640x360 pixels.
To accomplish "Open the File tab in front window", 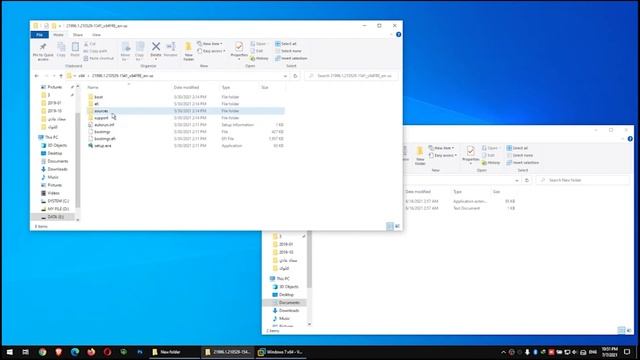I will pos(40,35).
